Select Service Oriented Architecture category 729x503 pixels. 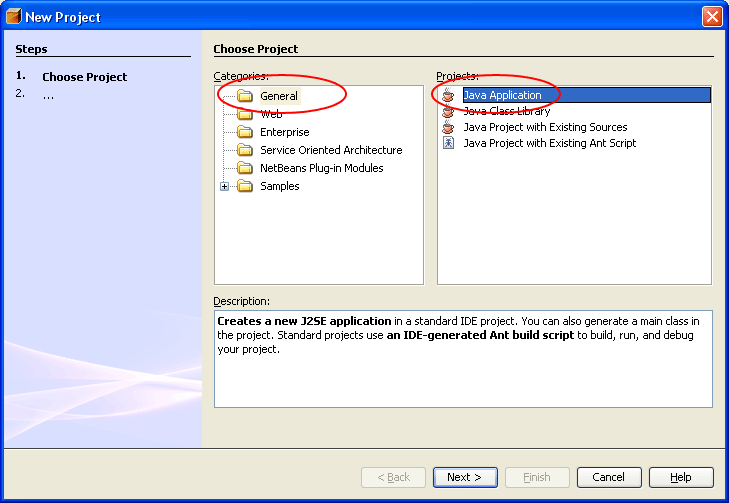pyautogui.click(x=331, y=150)
